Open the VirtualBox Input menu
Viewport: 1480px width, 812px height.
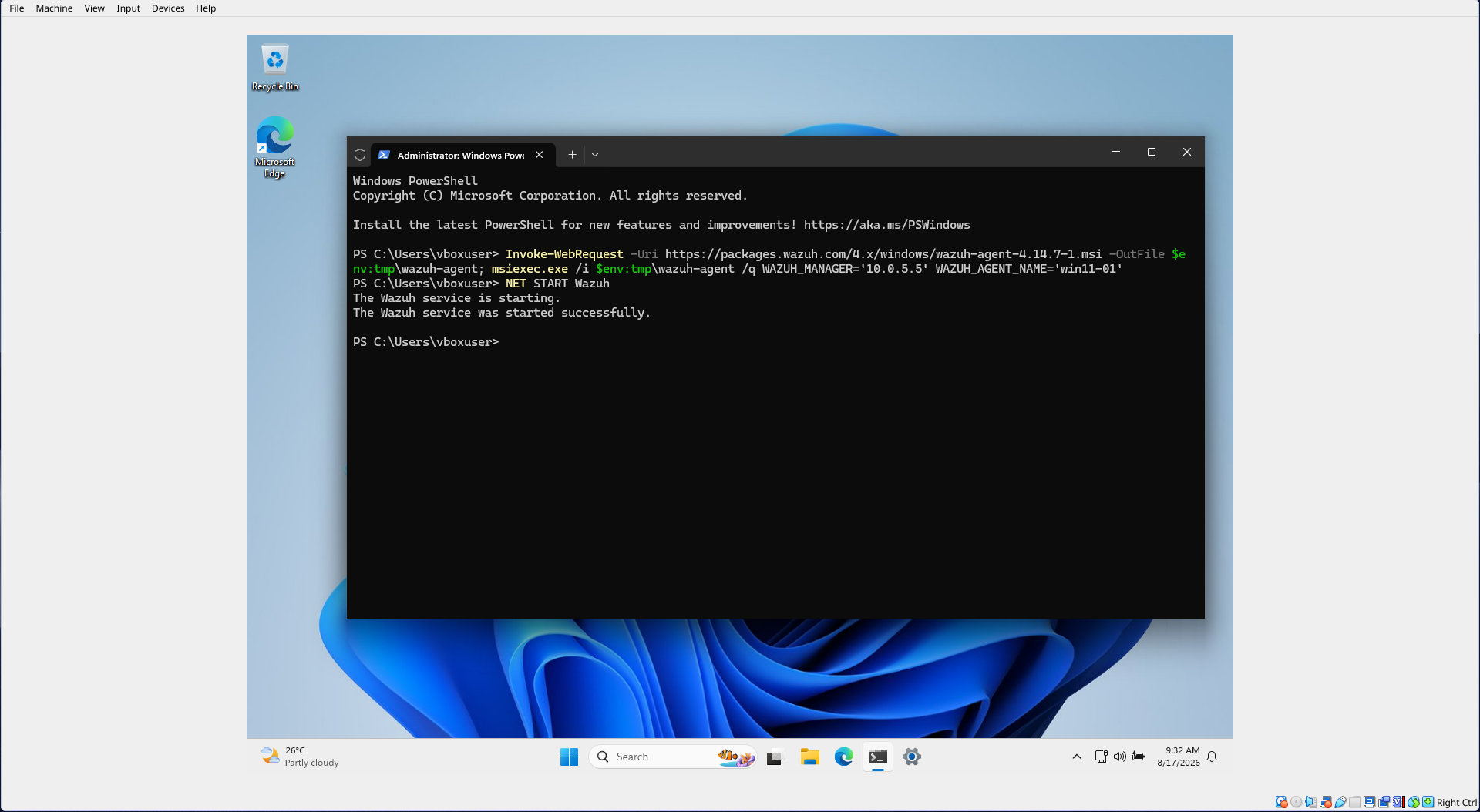click(x=128, y=8)
